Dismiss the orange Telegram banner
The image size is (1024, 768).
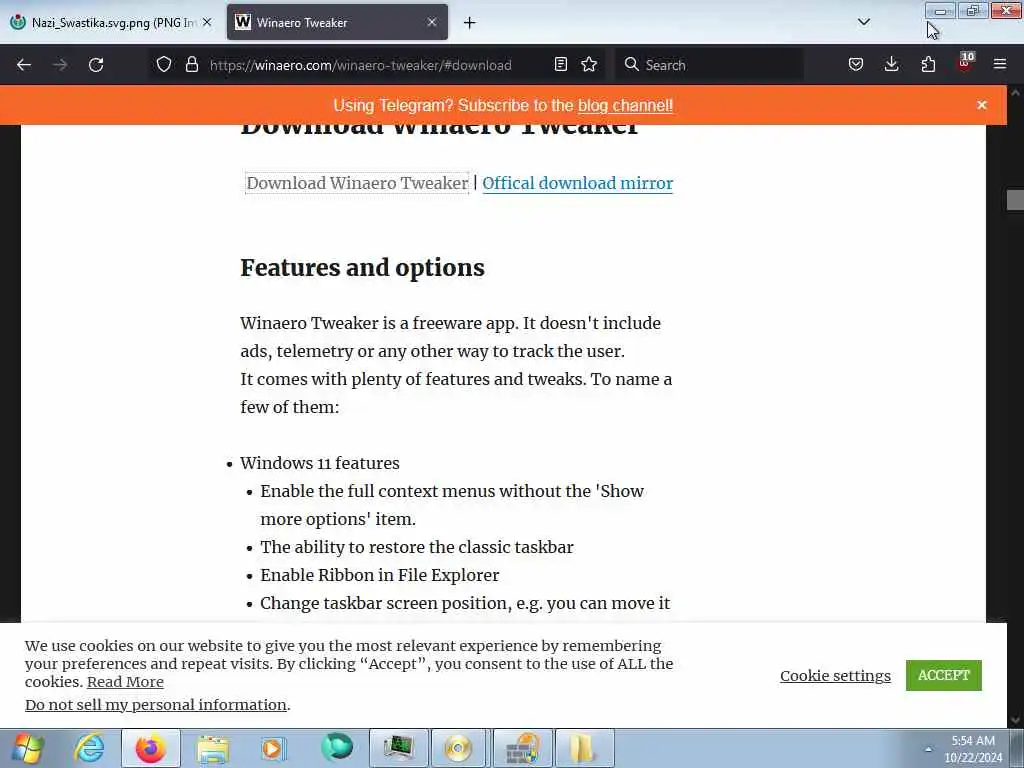click(982, 105)
